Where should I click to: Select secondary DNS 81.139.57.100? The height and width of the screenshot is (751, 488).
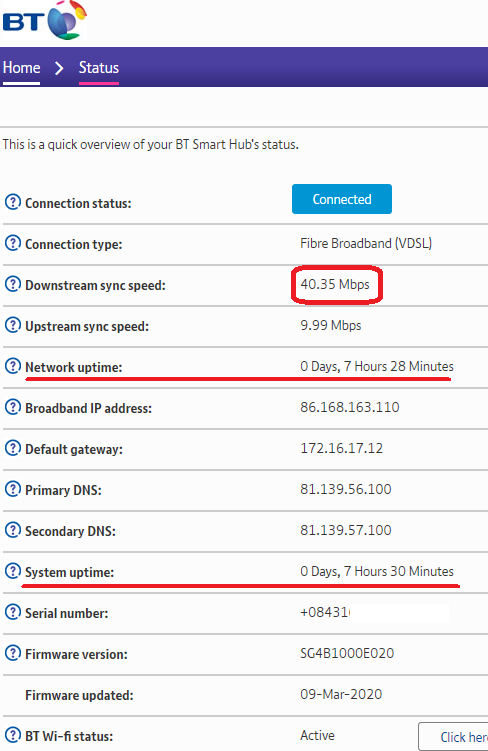pos(346,530)
